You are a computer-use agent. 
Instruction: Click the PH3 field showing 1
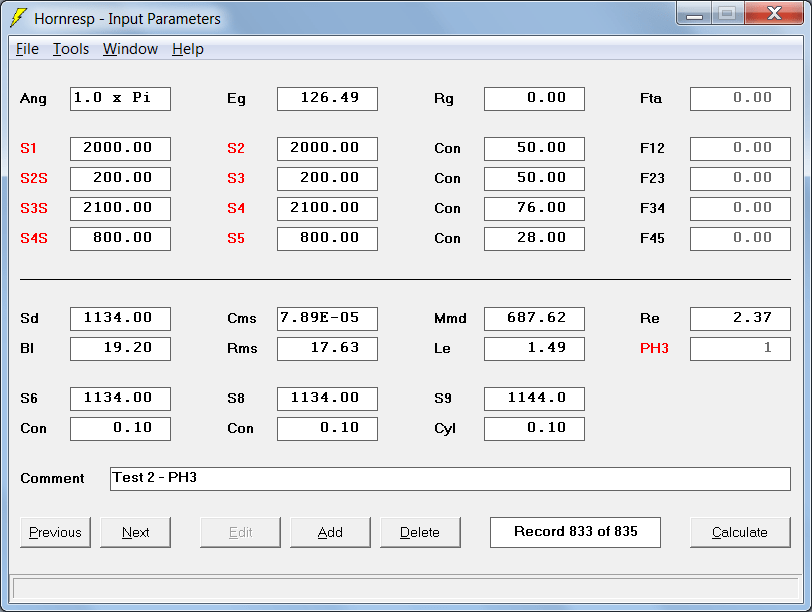[x=741, y=348]
